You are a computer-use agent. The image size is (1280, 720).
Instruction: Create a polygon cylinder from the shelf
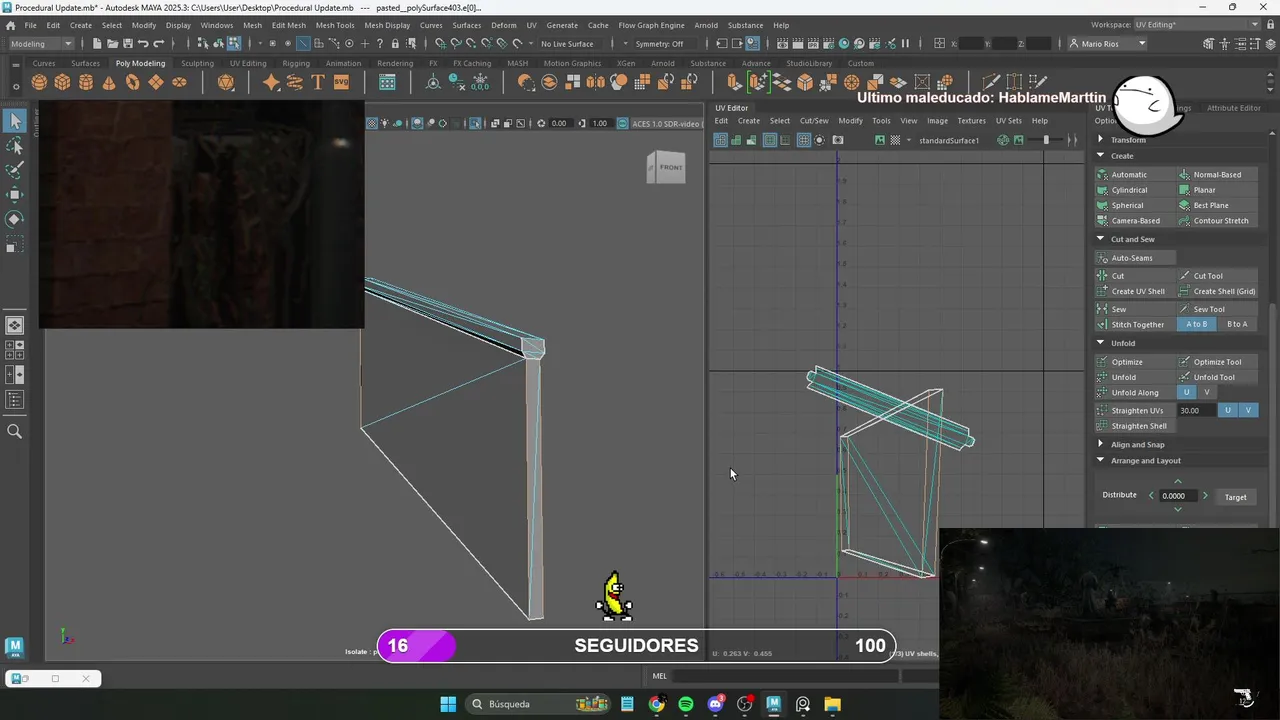pos(86,83)
